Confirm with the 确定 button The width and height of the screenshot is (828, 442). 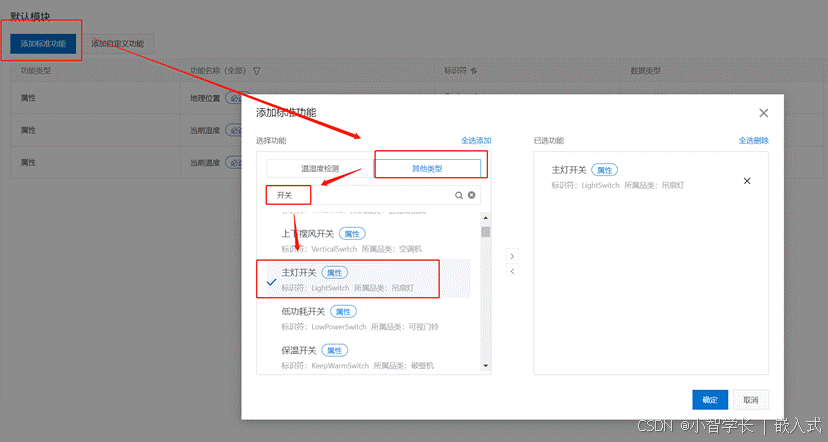pyautogui.click(x=710, y=400)
